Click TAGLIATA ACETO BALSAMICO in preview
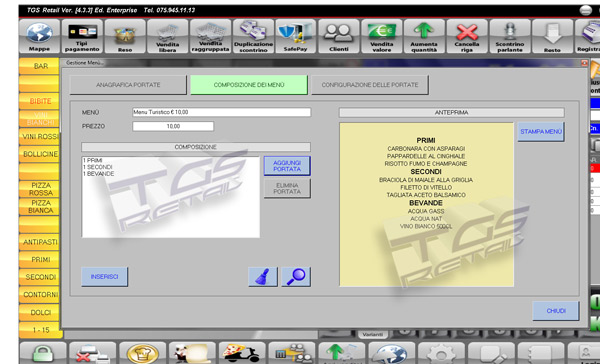The width and height of the screenshot is (600, 364). point(426,195)
